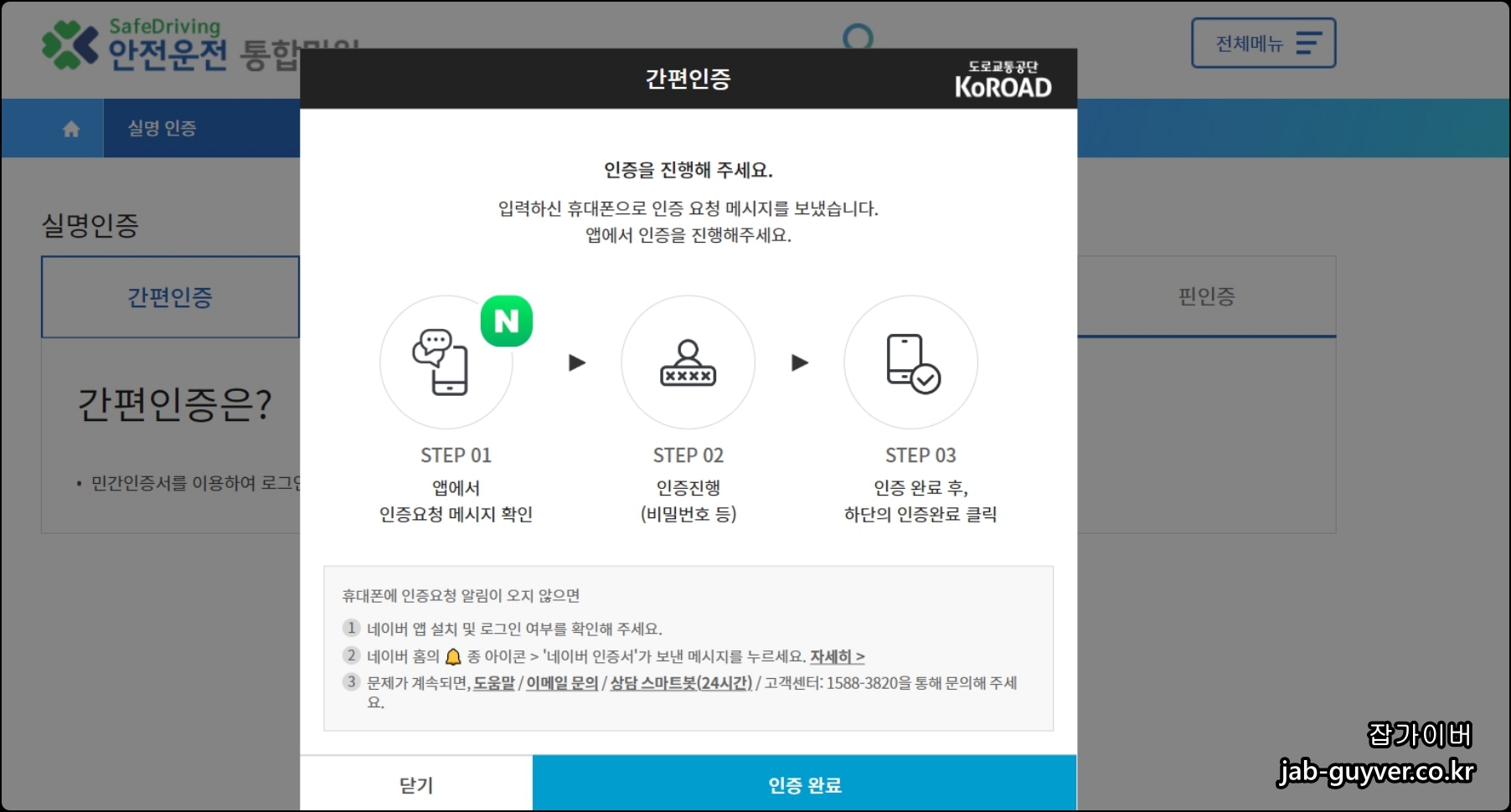Open the 실명 인증 menu item
This screenshot has width=1511, height=812.
pos(160,127)
